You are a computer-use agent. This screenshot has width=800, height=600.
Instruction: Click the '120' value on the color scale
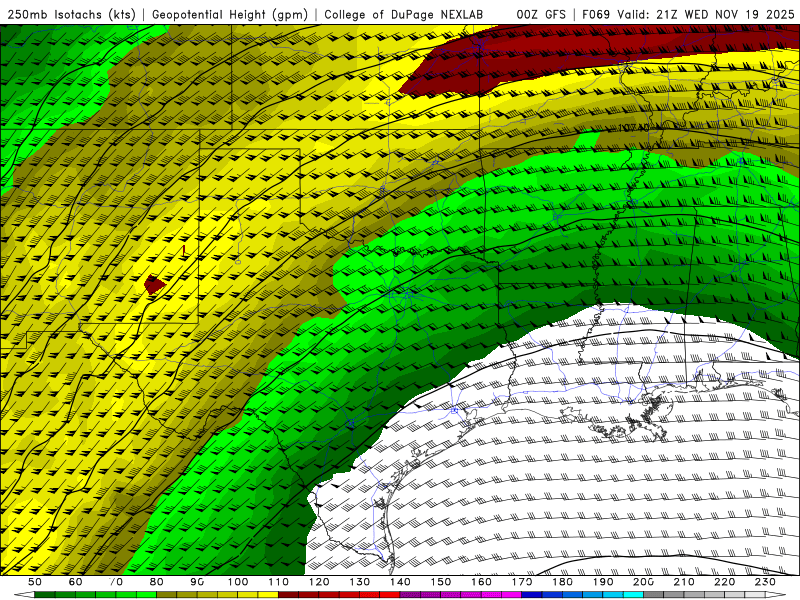coord(319,582)
